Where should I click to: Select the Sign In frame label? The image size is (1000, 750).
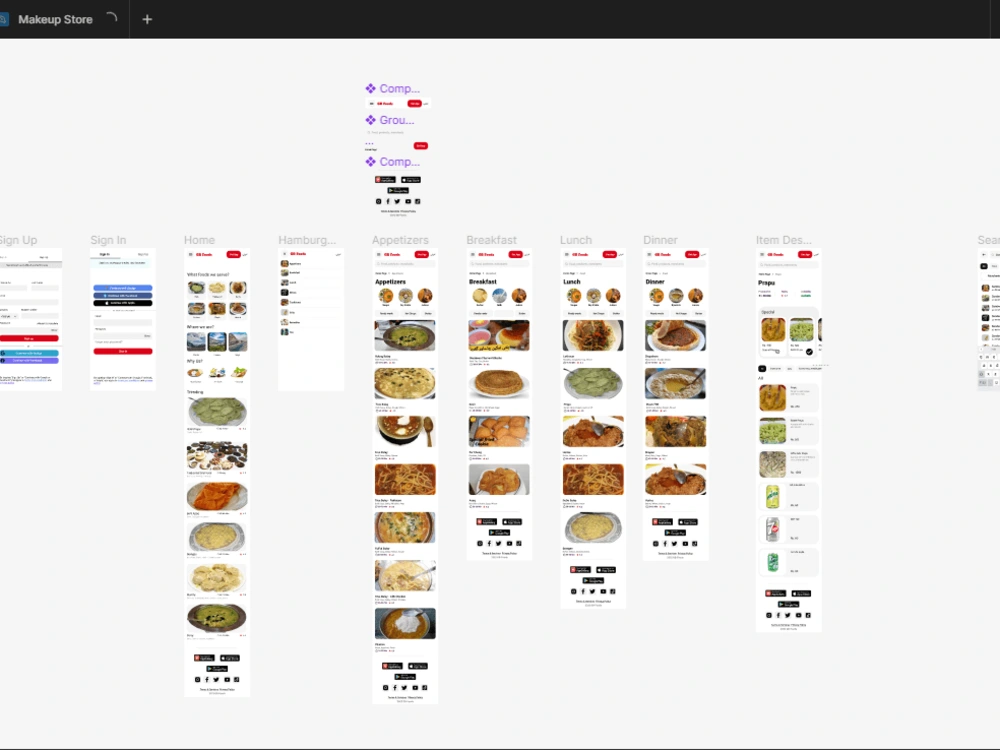click(x=108, y=240)
